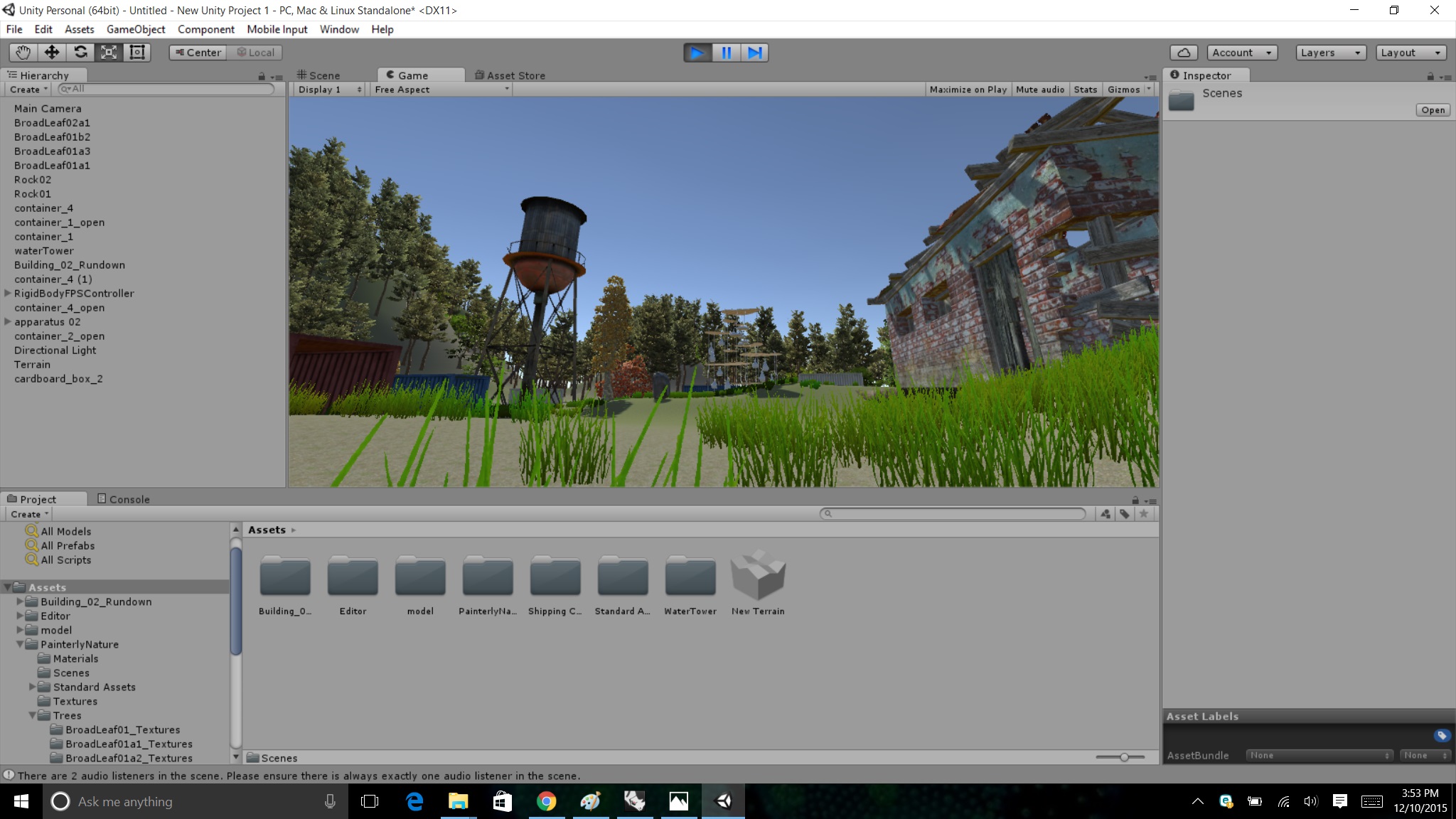Viewport: 1456px width, 819px height.
Task: Select the Rect transform tool
Action: pos(136,52)
